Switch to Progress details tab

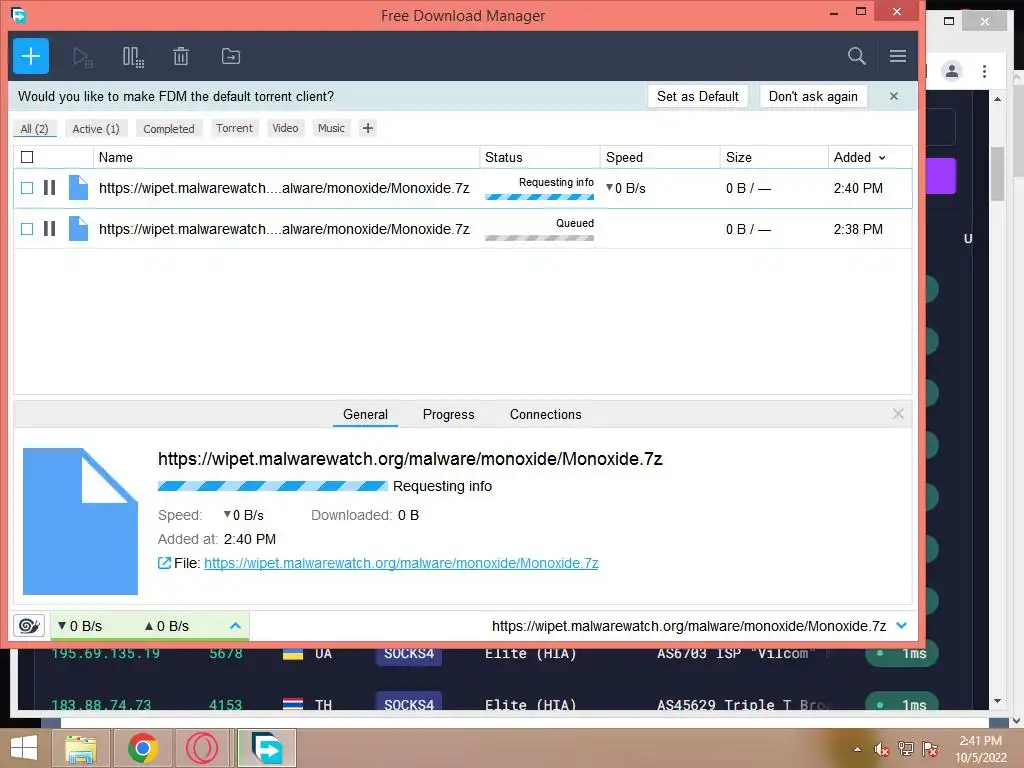pyautogui.click(x=449, y=414)
